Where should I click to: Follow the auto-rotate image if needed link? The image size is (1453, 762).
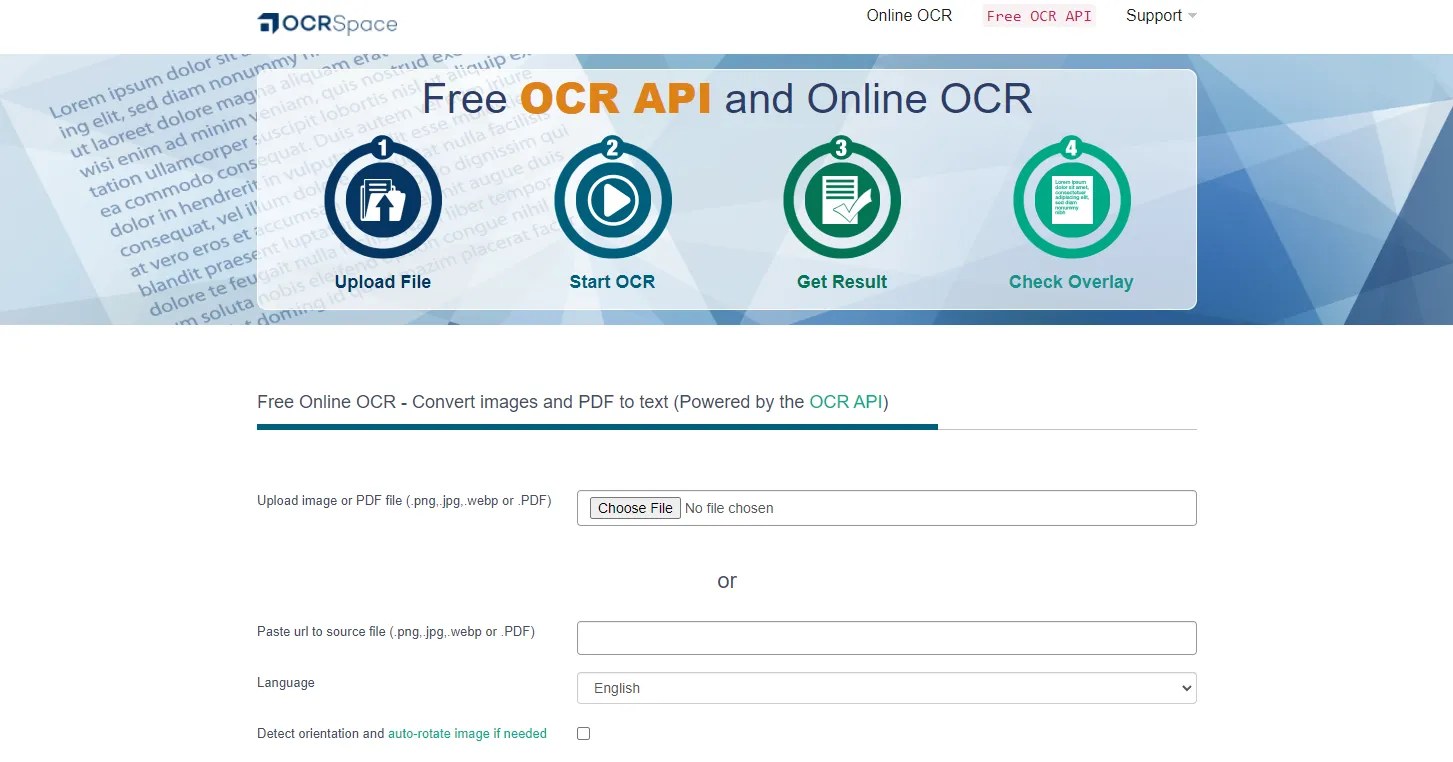(467, 734)
